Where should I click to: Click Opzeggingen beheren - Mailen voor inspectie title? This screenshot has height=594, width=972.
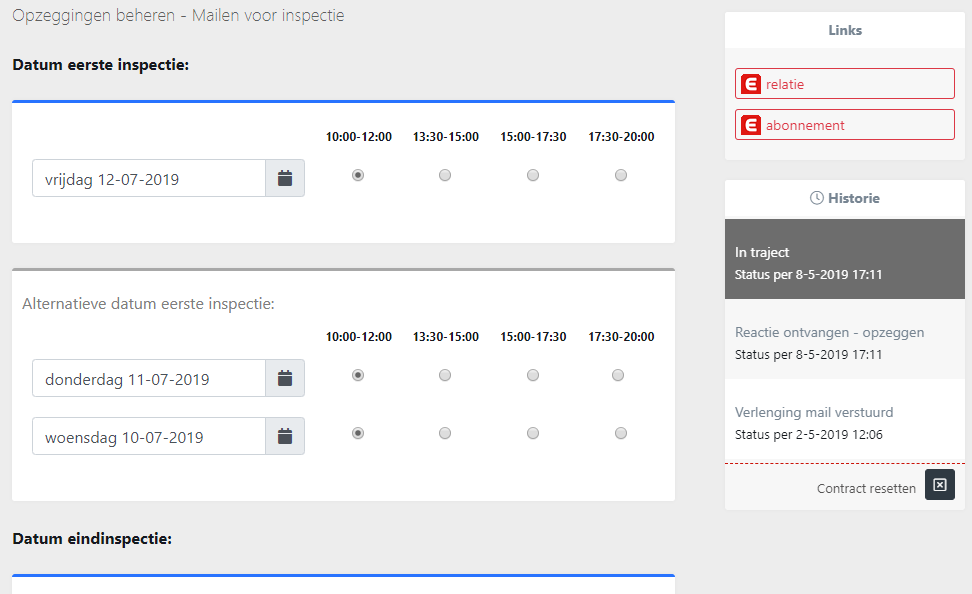pos(178,16)
